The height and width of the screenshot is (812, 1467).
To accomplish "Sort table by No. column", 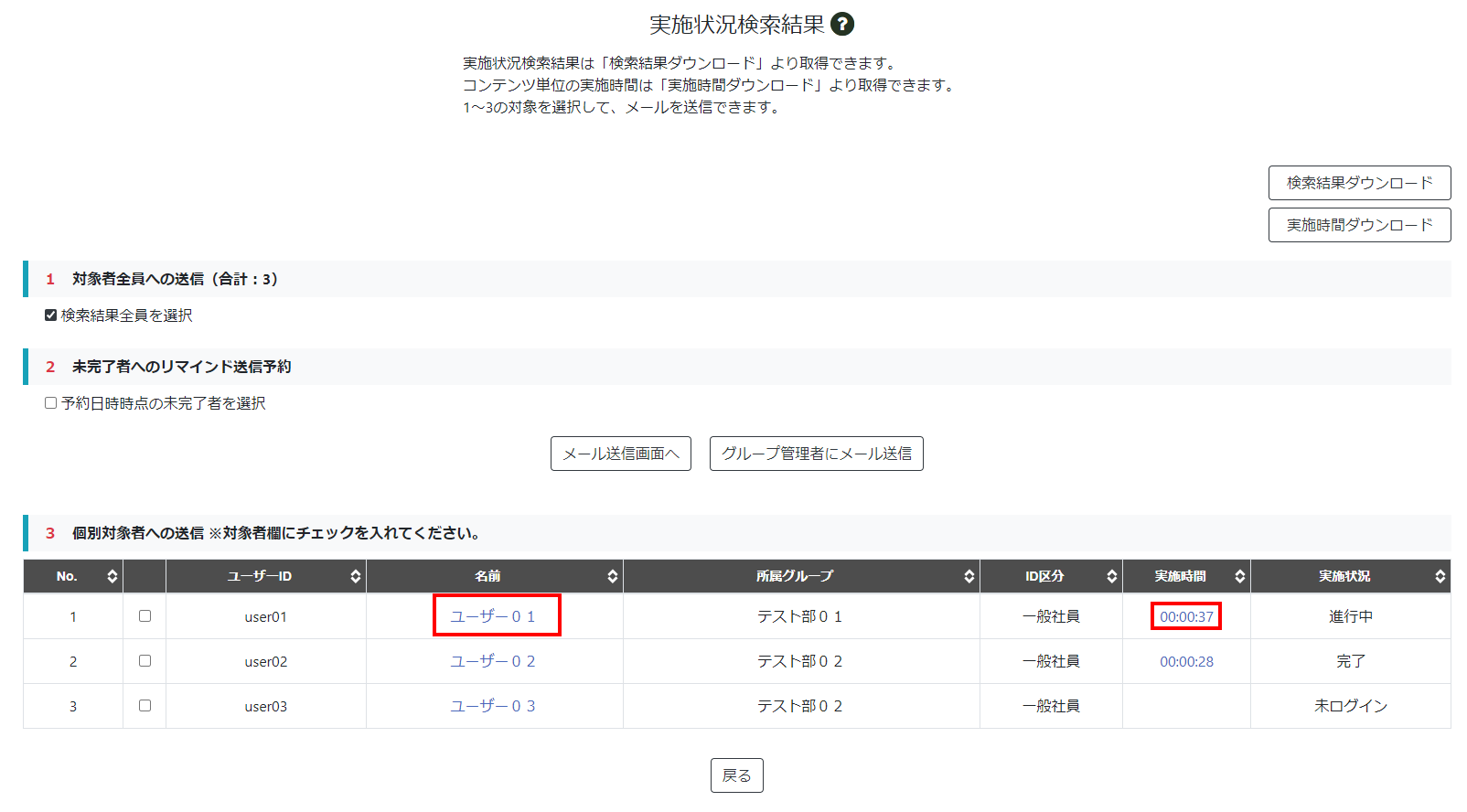I will (x=112, y=576).
